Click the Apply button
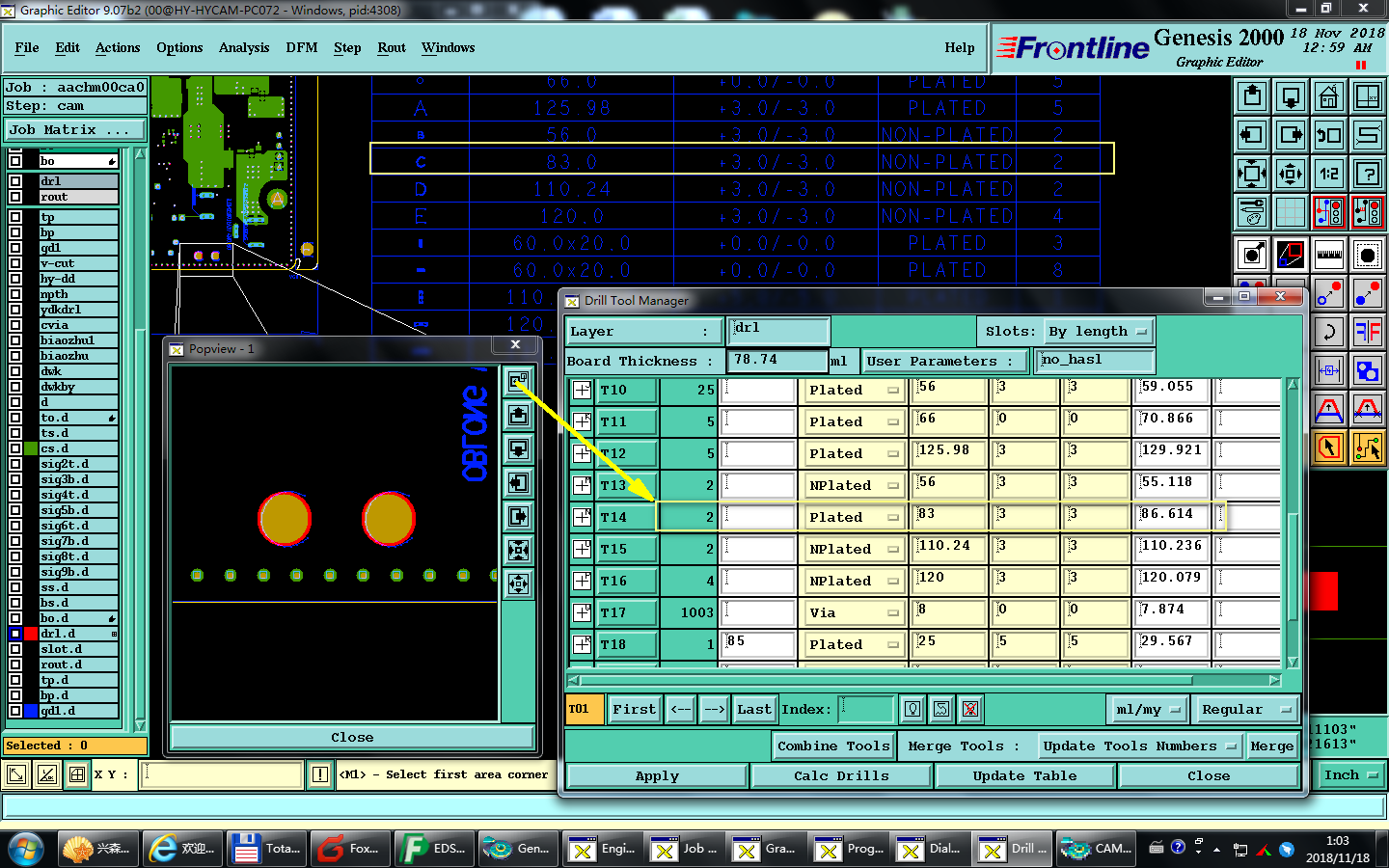 tap(657, 776)
